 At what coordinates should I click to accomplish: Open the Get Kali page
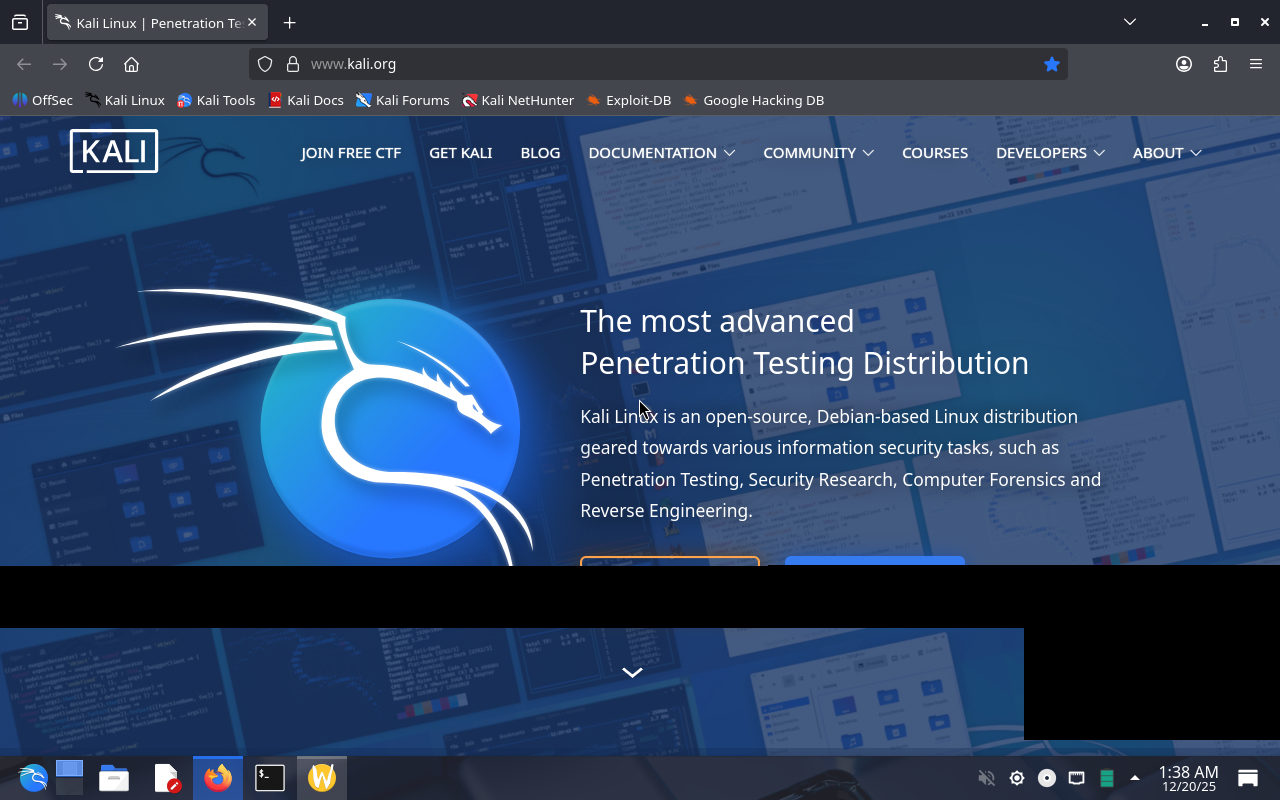pos(460,153)
